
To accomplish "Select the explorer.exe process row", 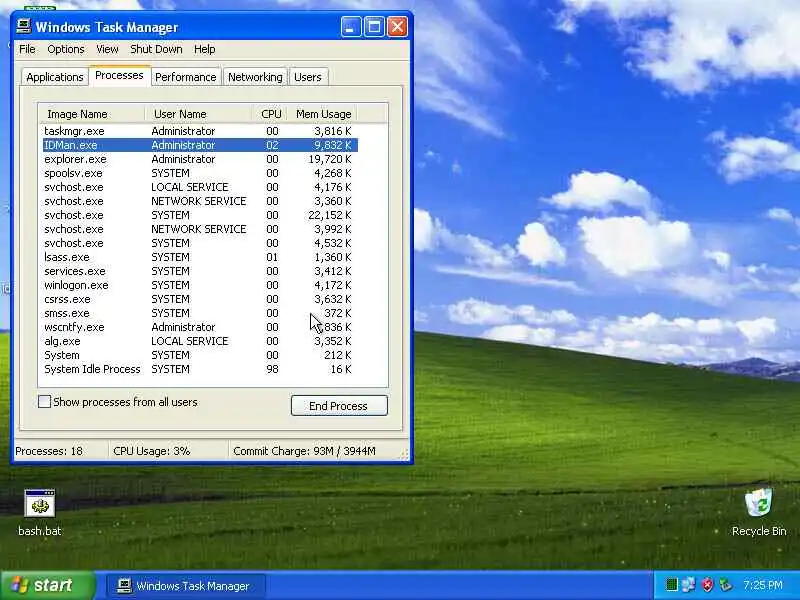I will (x=200, y=159).
